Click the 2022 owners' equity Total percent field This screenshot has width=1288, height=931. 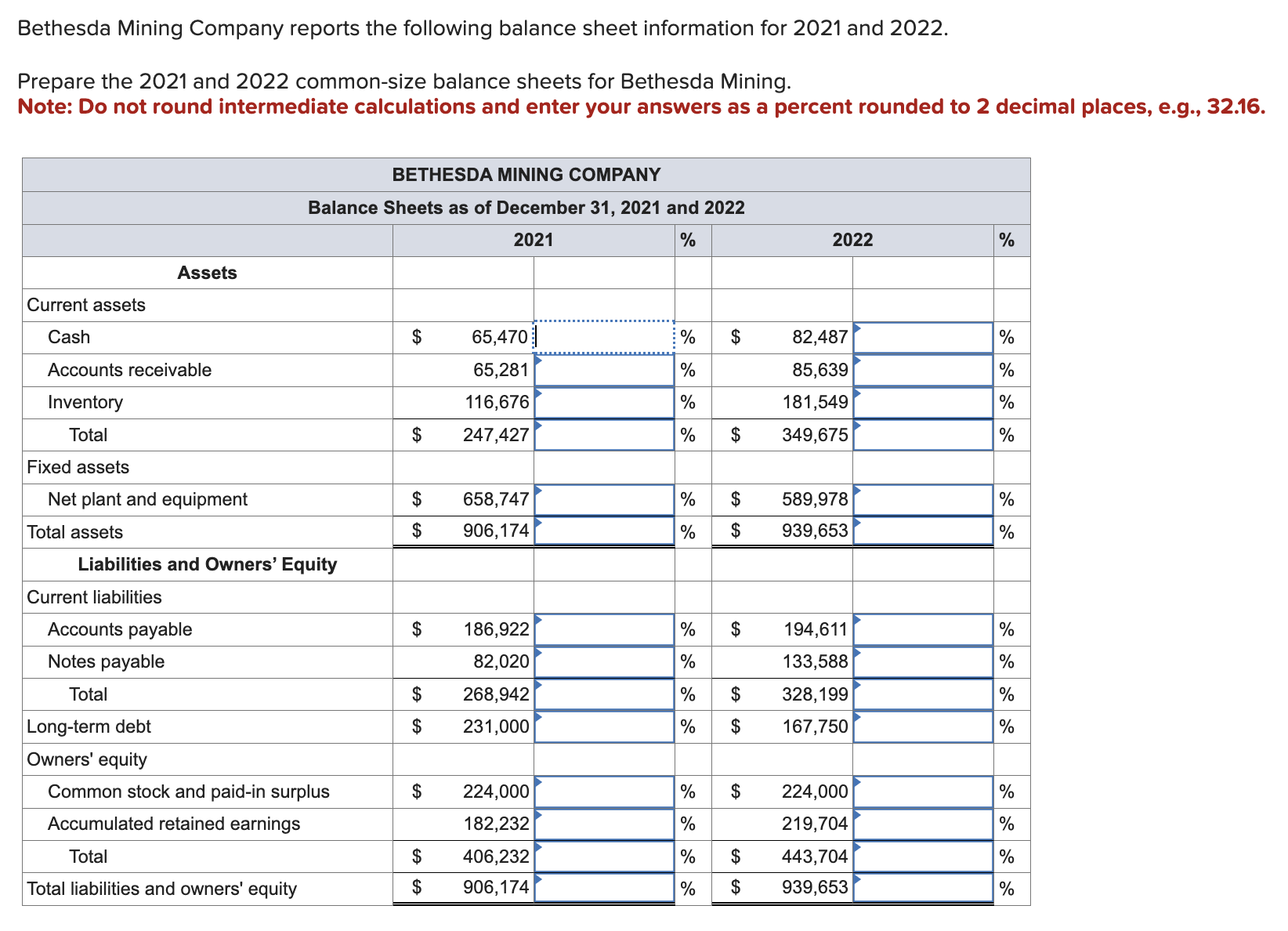click(x=923, y=857)
